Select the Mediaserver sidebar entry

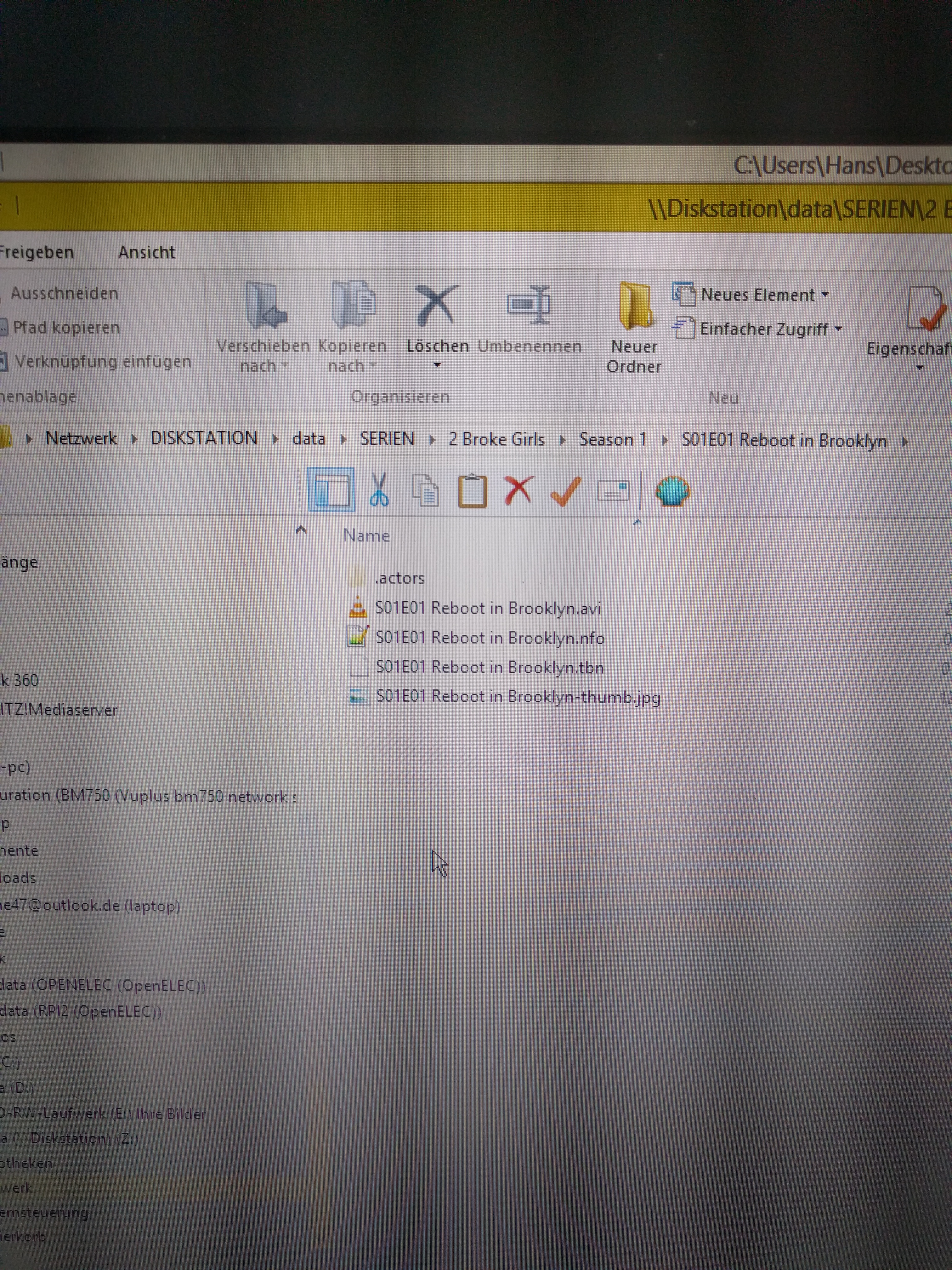click(59, 710)
